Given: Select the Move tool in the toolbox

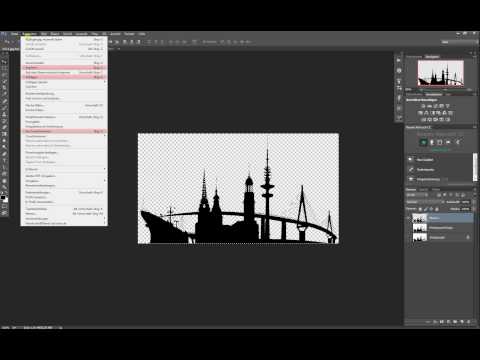Looking at the screenshot, I should [x=4, y=62].
